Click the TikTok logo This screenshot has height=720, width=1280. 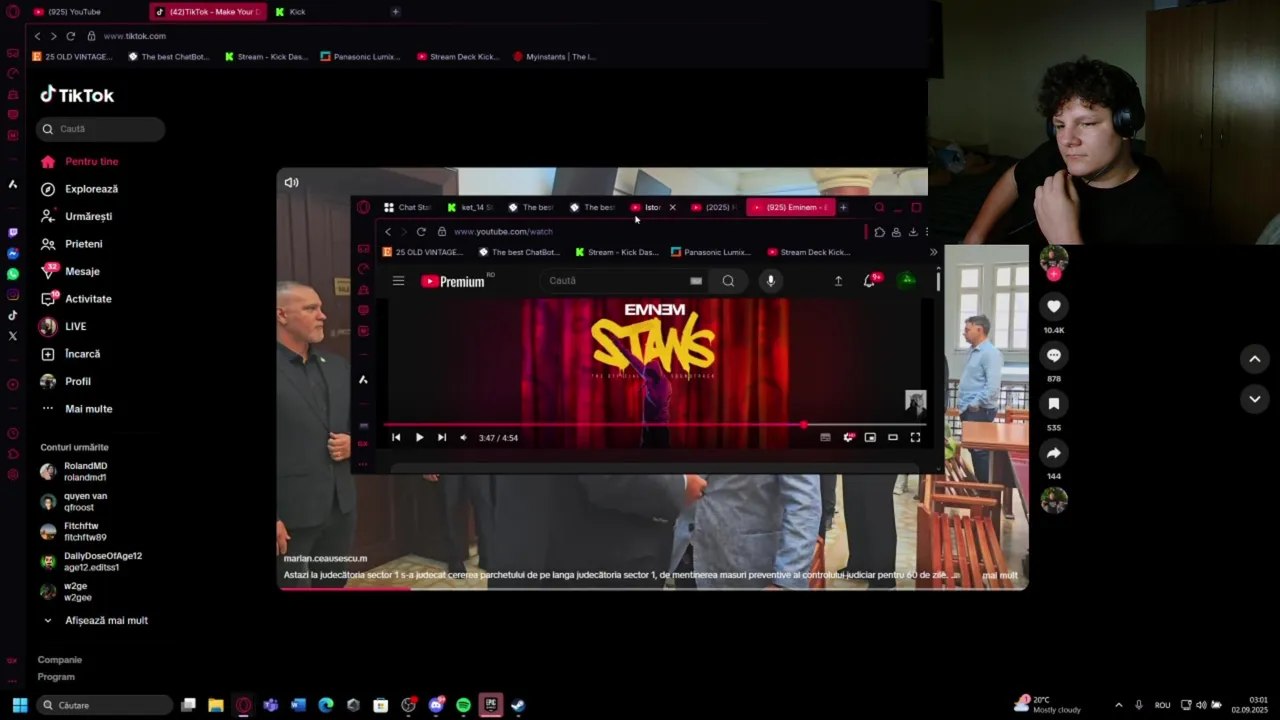tap(77, 95)
